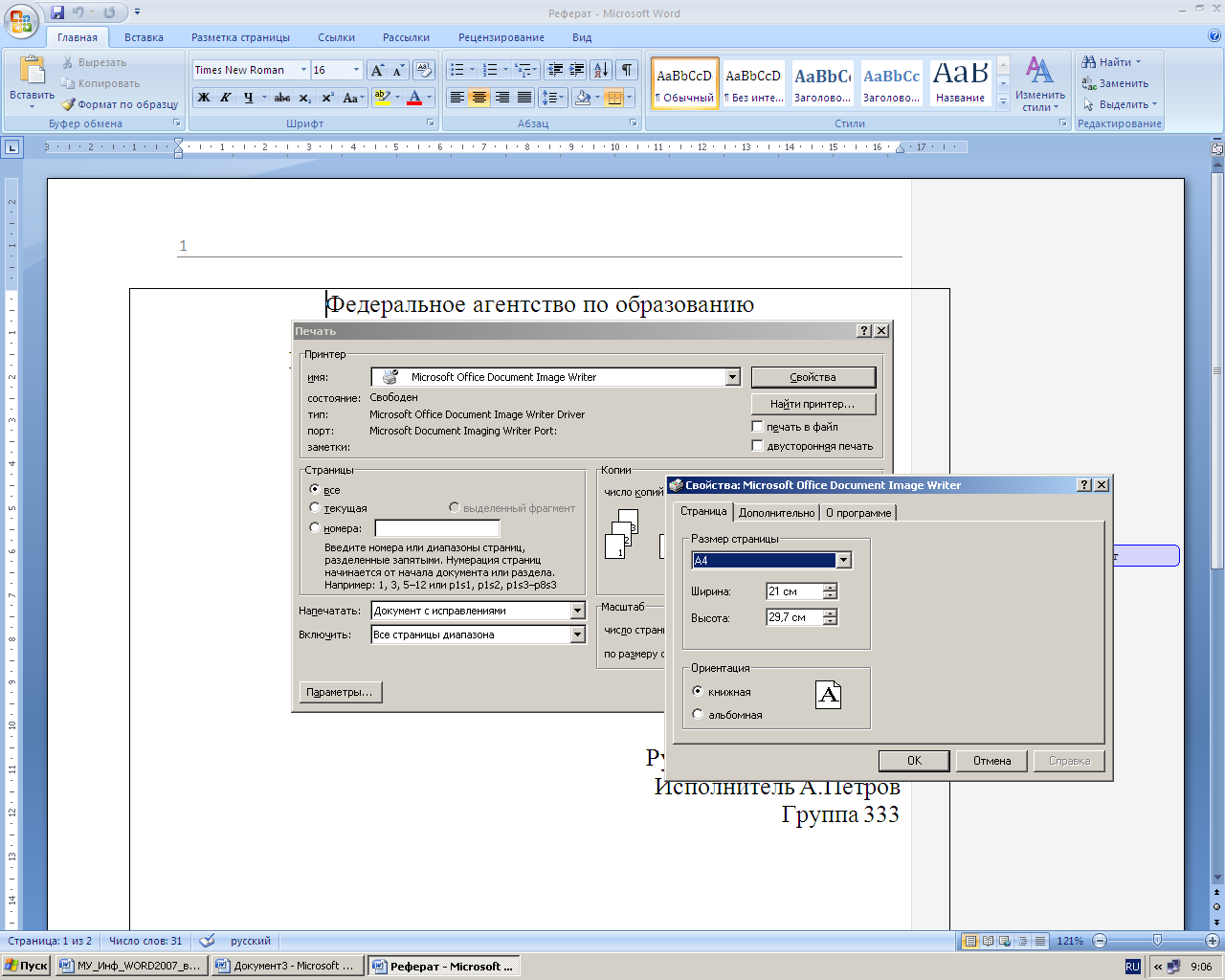Switch to Разметка страницы tab

(240, 37)
